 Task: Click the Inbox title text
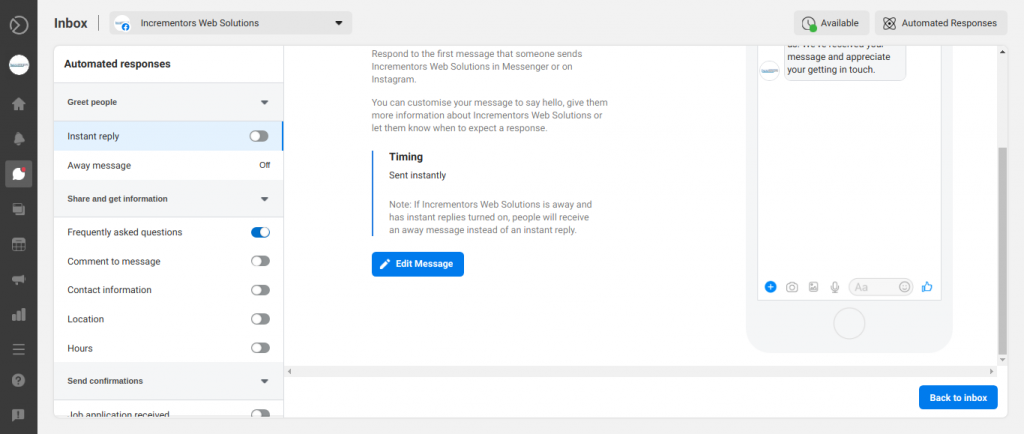tap(71, 23)
